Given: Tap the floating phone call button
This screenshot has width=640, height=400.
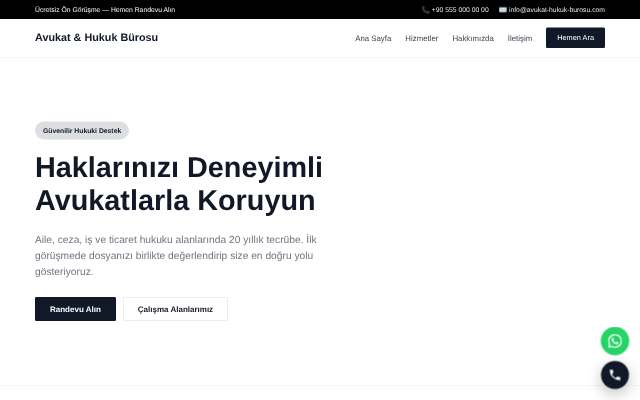Looking at the screenshot, I should (x=615, y=375).
